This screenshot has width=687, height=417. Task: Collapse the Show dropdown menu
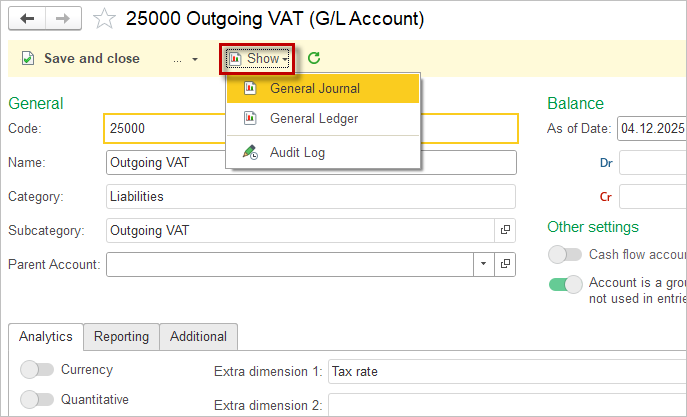coord(259,59)
